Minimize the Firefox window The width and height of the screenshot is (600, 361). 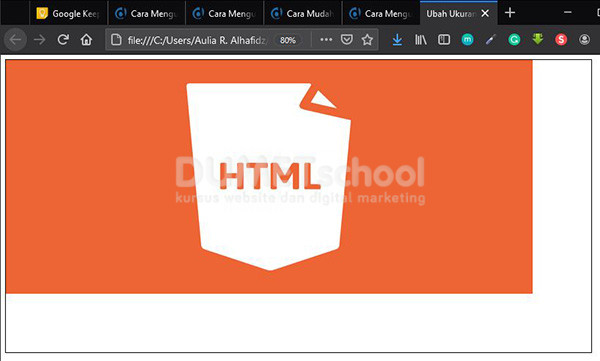point(568,13)
